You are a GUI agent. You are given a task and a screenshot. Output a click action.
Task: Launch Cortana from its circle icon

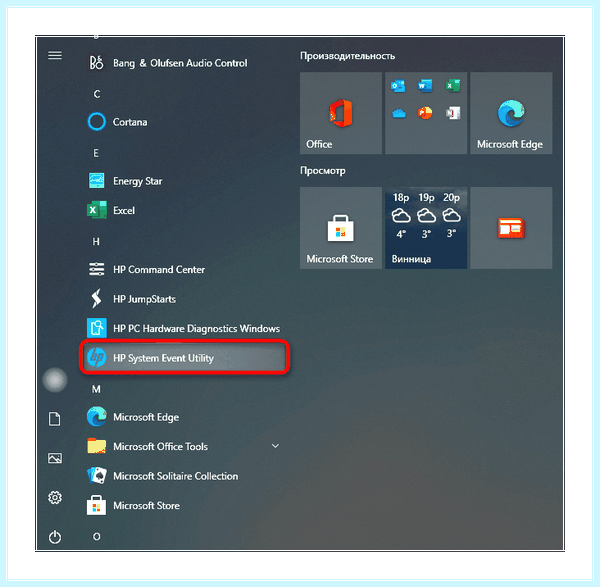[x=96, y=122]
